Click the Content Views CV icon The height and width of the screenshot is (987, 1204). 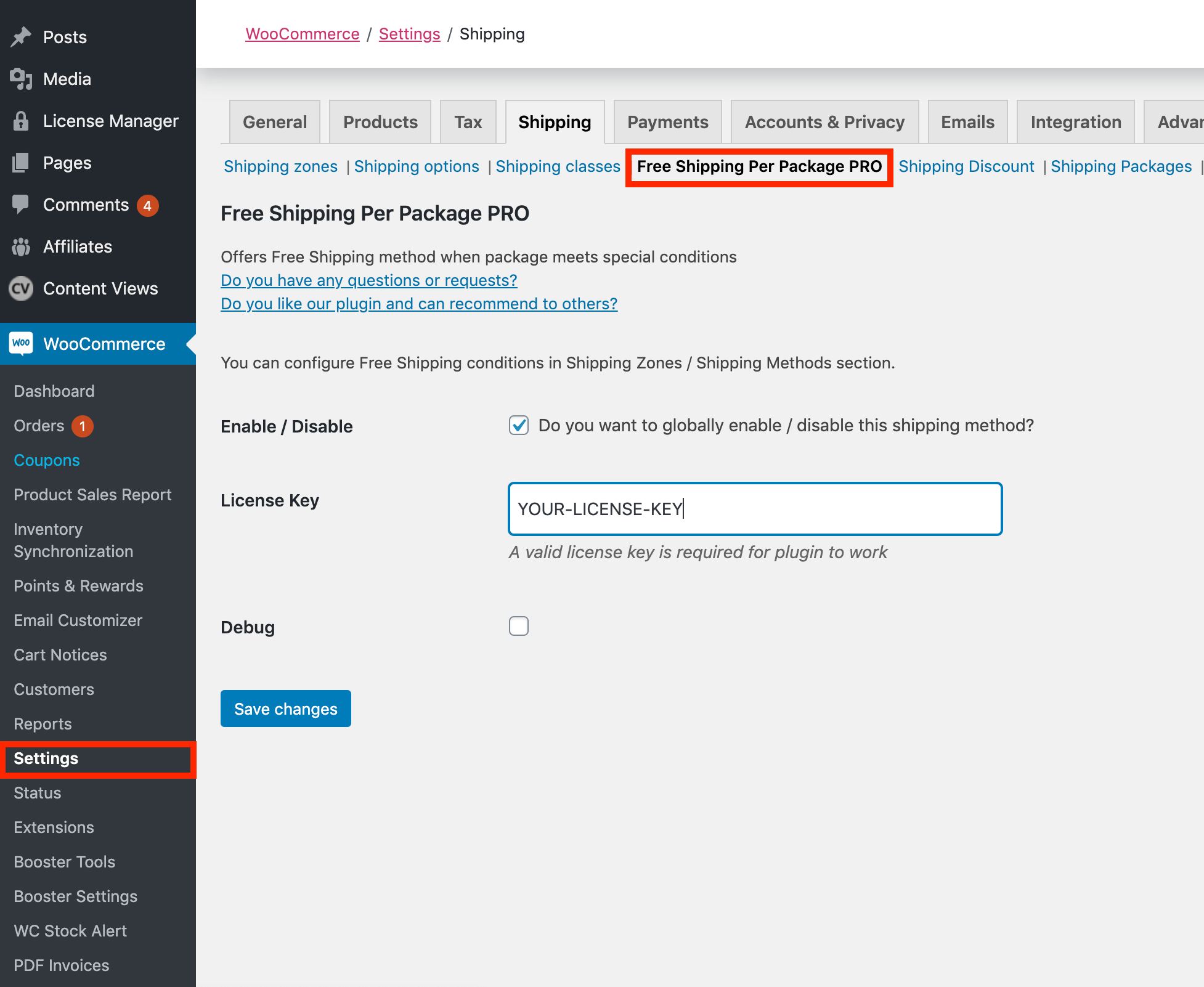(21, 288)
